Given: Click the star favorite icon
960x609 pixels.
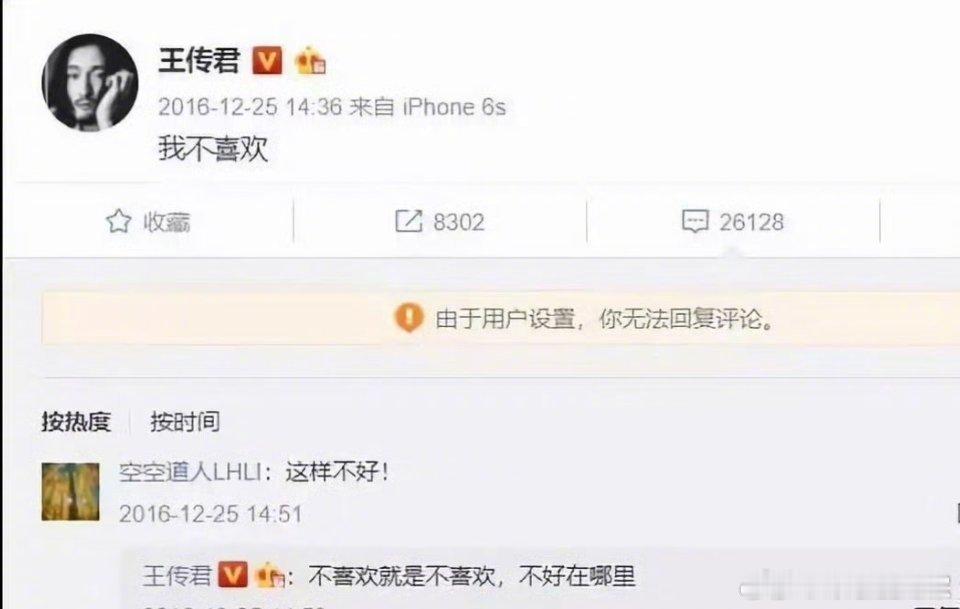Looking at the screenshot, I should pyautogui.click(x=118, y=222).
